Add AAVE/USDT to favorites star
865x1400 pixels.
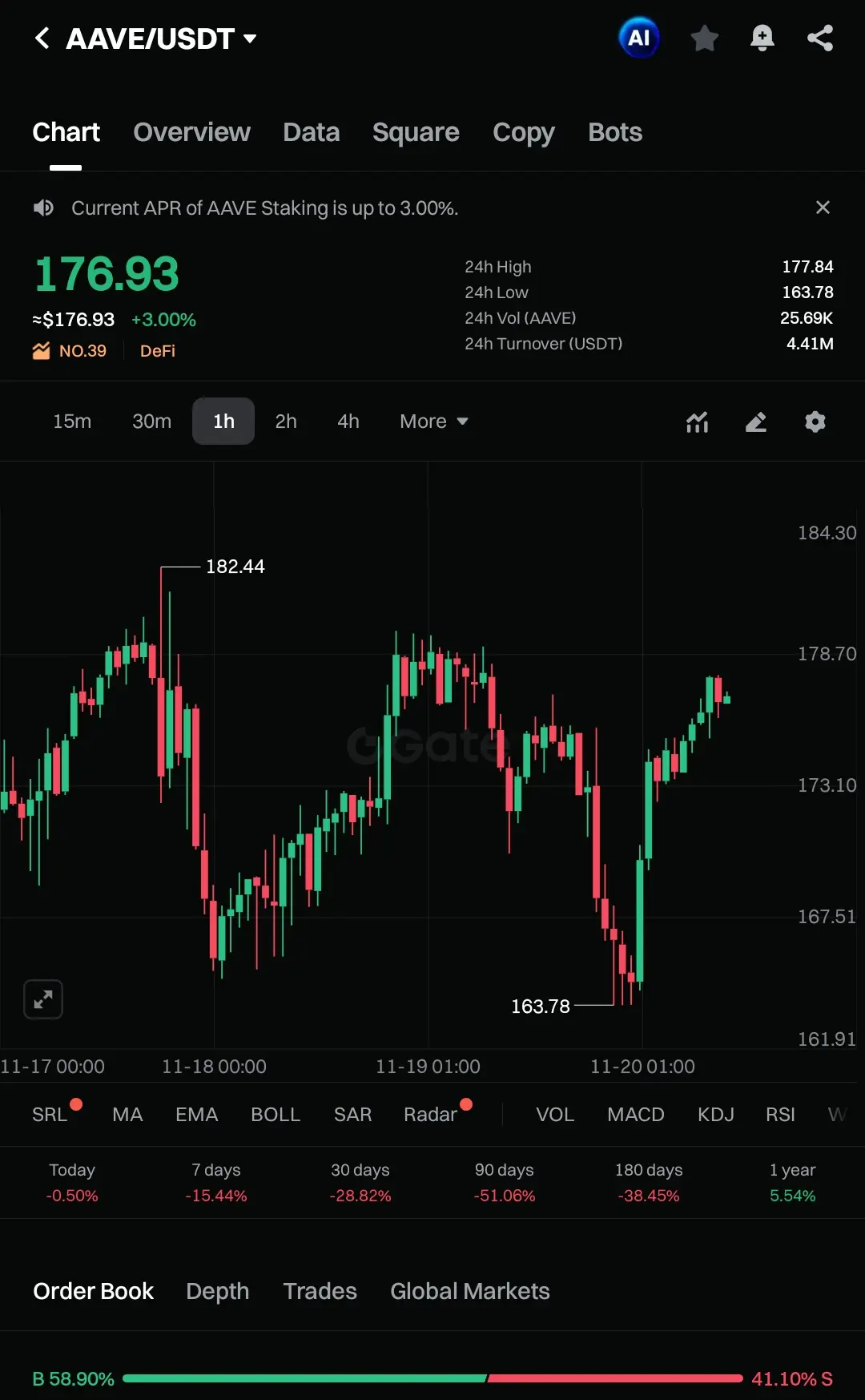click(x=704, y=38)
